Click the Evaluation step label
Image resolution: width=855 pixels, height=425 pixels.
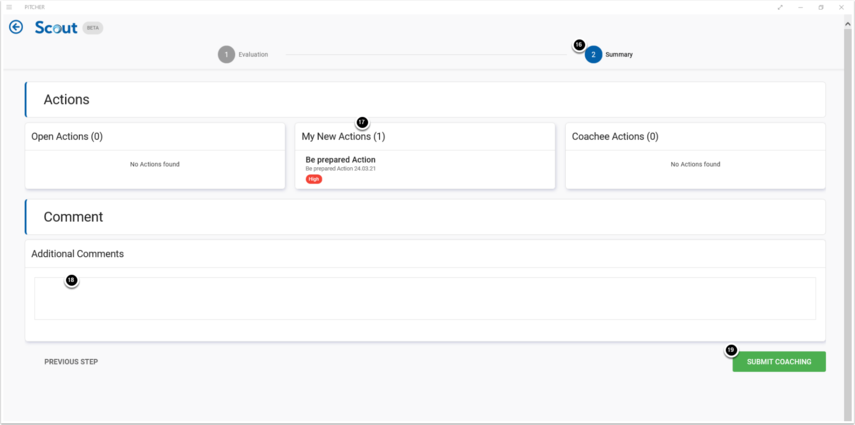pos(253,54)
